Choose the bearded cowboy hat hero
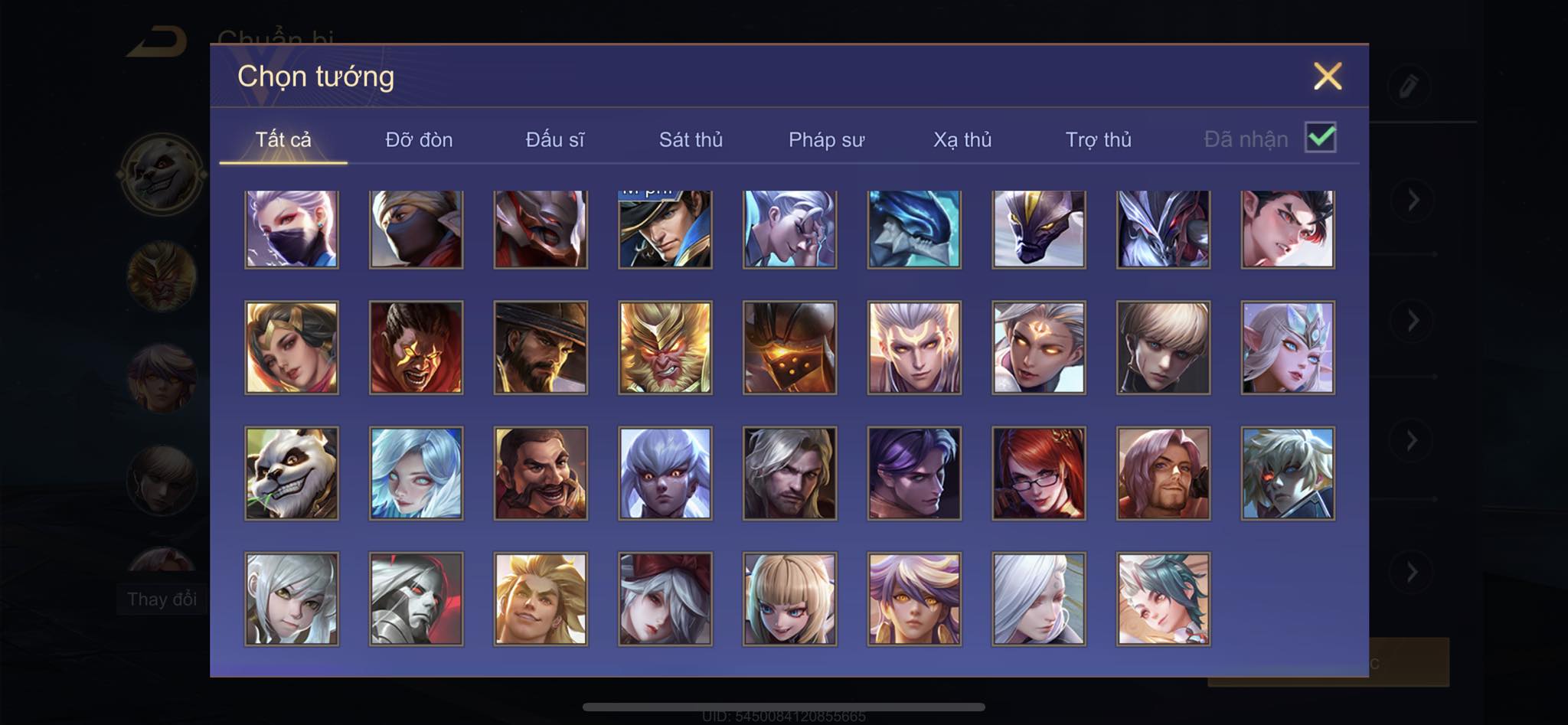 (541, 348)
